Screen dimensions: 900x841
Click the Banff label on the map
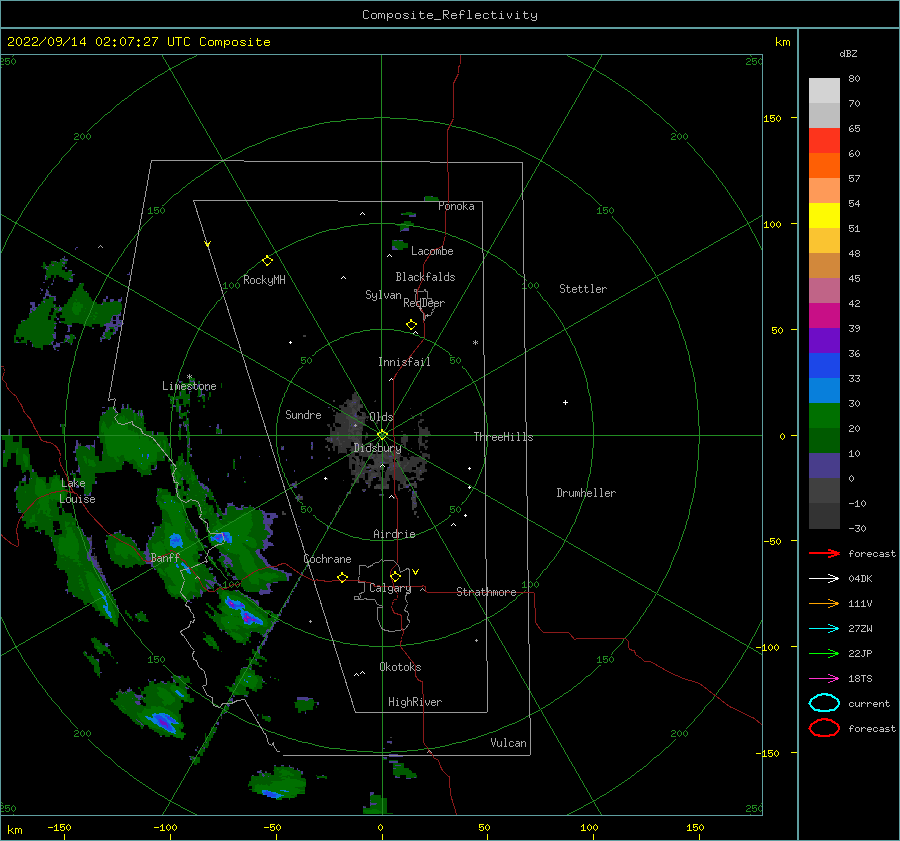[x=165, y=557]
